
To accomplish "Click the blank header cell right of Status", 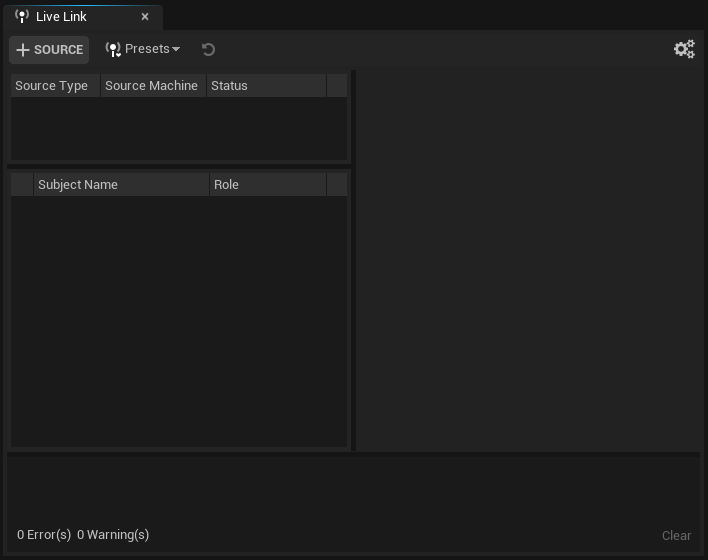I will click(337, 86).
